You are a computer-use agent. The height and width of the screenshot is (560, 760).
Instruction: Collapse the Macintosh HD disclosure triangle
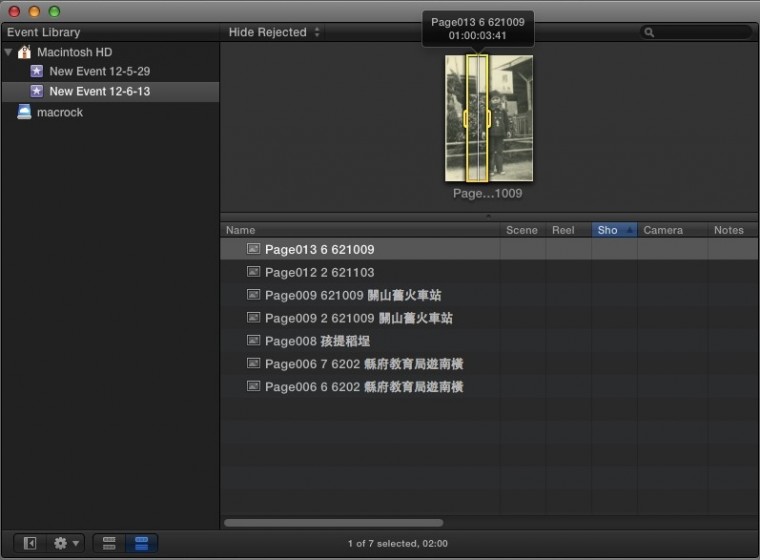[x=8, y=52]
